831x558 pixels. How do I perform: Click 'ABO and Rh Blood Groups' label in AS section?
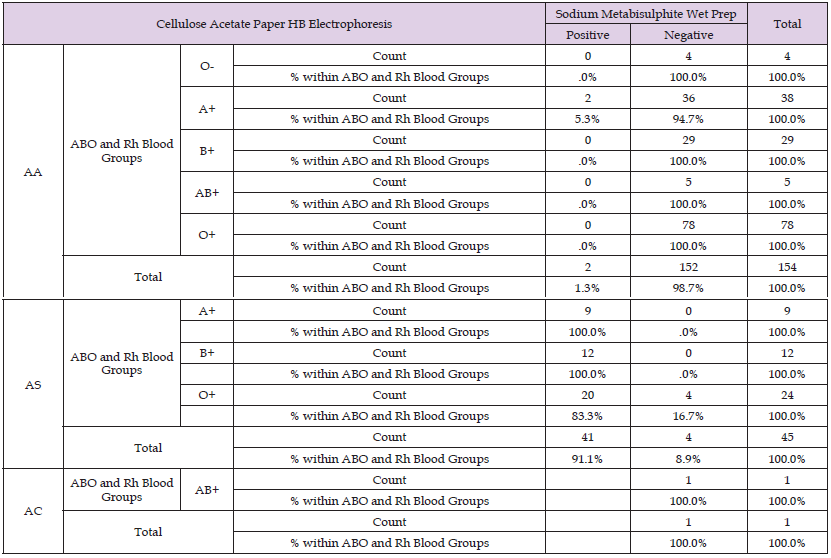[x=122, y=364]
